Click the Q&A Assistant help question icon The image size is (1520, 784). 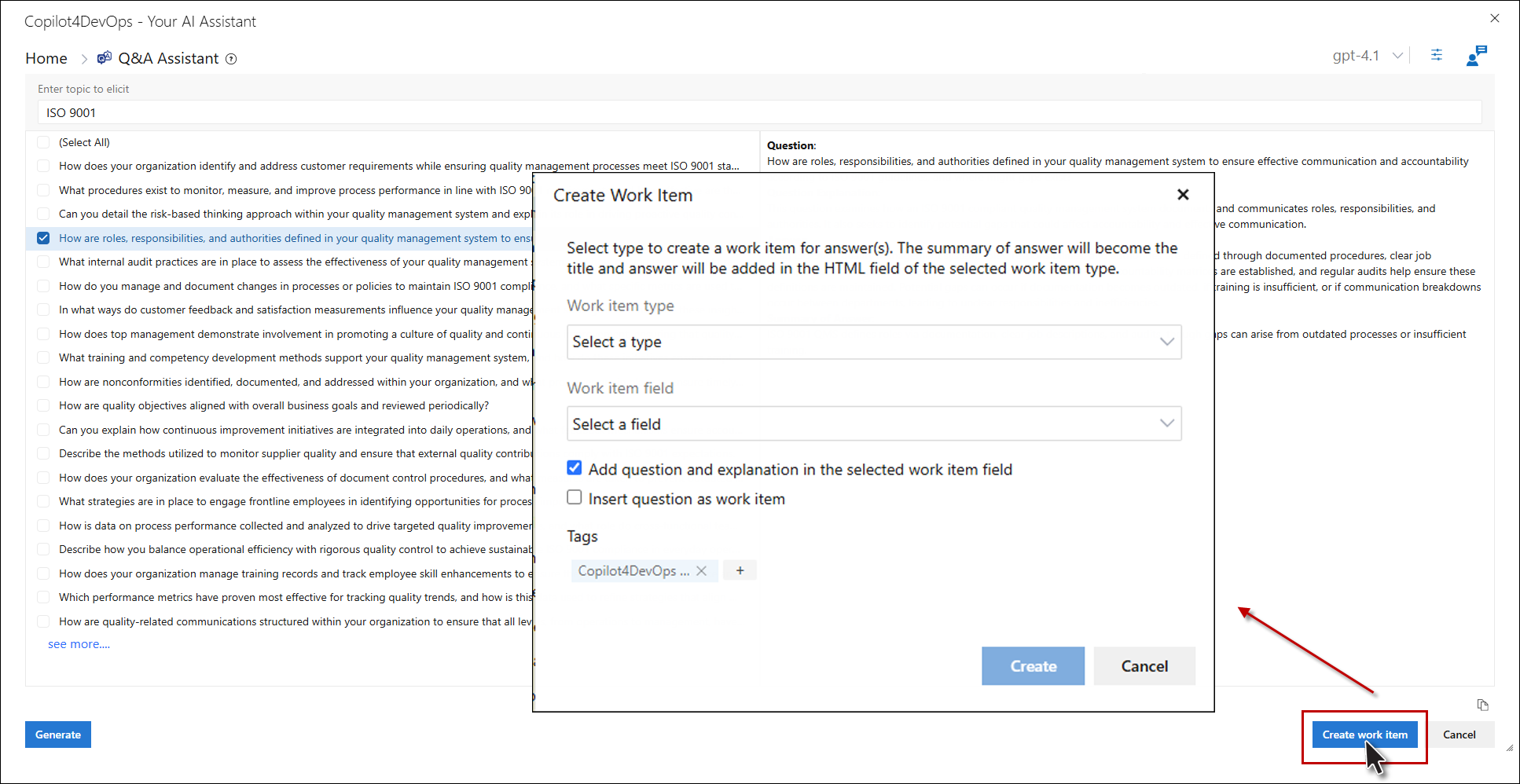point(231,59)
